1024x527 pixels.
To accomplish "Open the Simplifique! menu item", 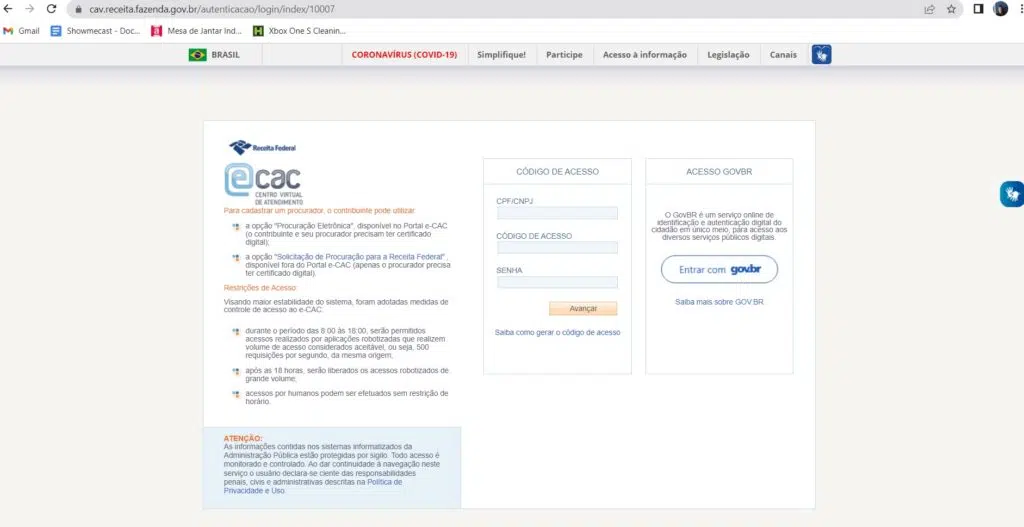I will point(501,55).
